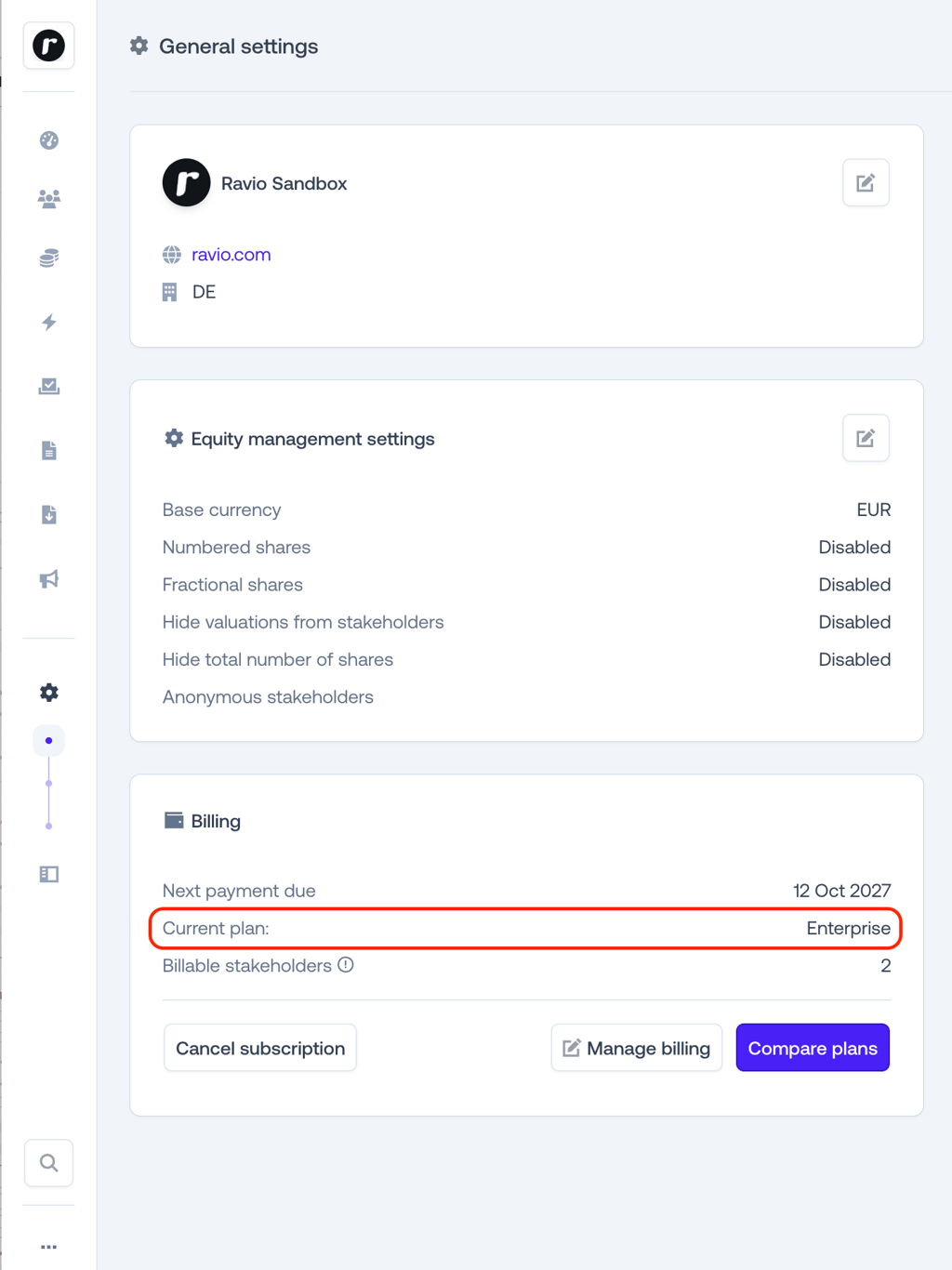Edit the Ravio Sandbox company details

866,183
